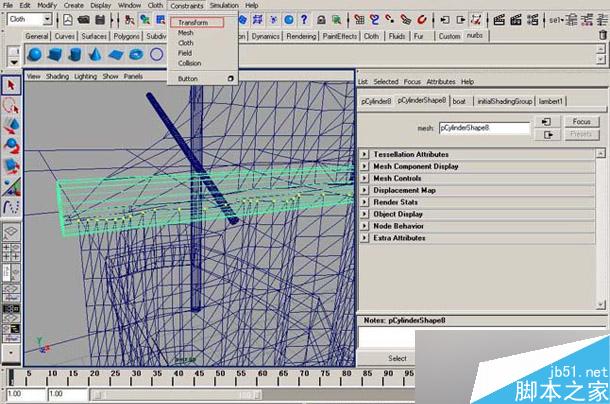Switch to four view layout
This screenshot has height=404, width=610.
[x=11, y=252]
